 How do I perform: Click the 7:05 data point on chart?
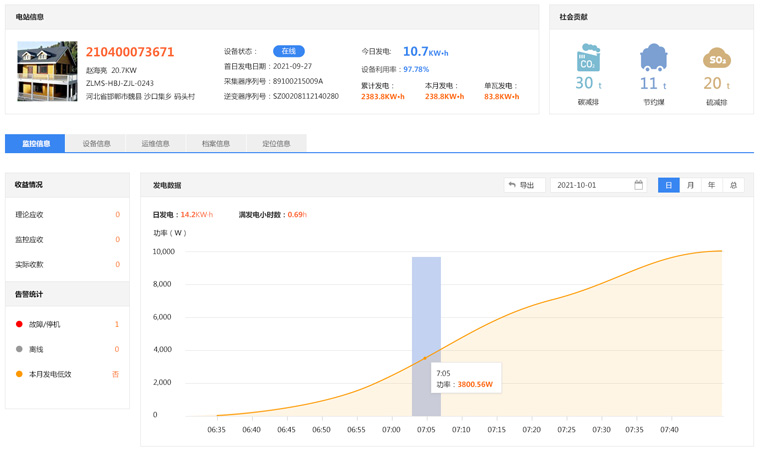click(x=425, y=358)
